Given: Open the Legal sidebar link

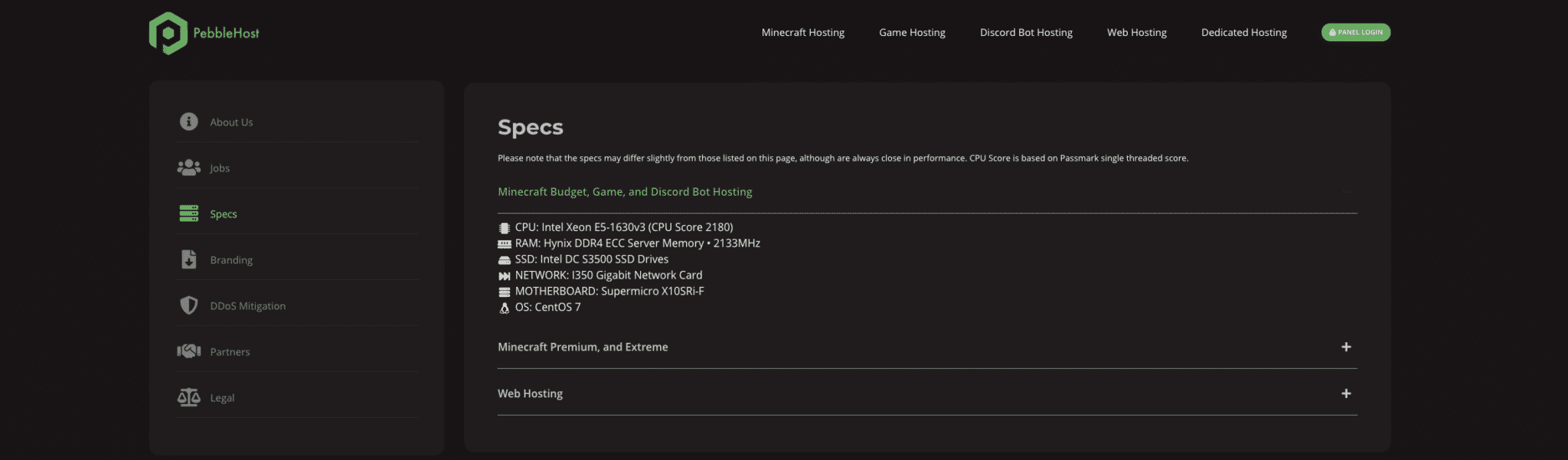Looking at the screenshot, I should (222, 398).
